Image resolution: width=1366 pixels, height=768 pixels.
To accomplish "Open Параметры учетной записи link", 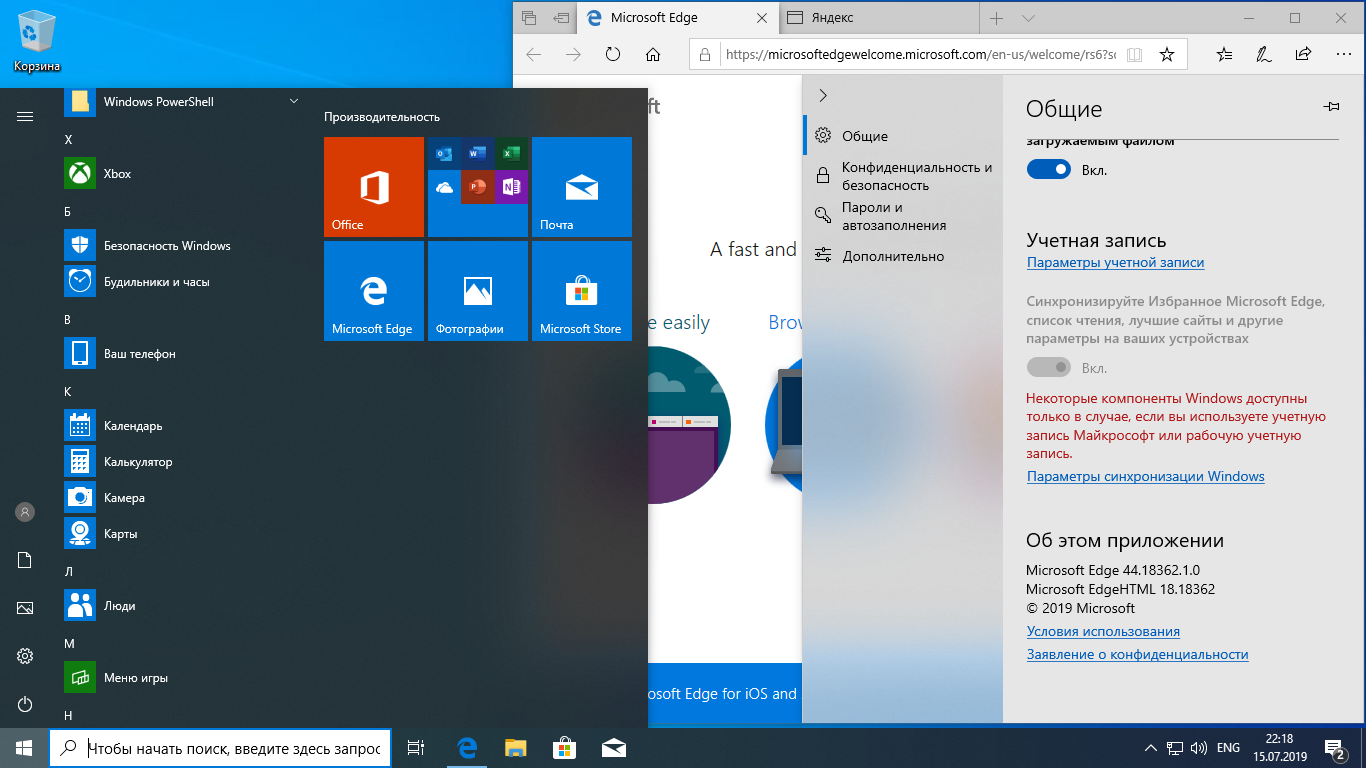I will click(1115, 263).
